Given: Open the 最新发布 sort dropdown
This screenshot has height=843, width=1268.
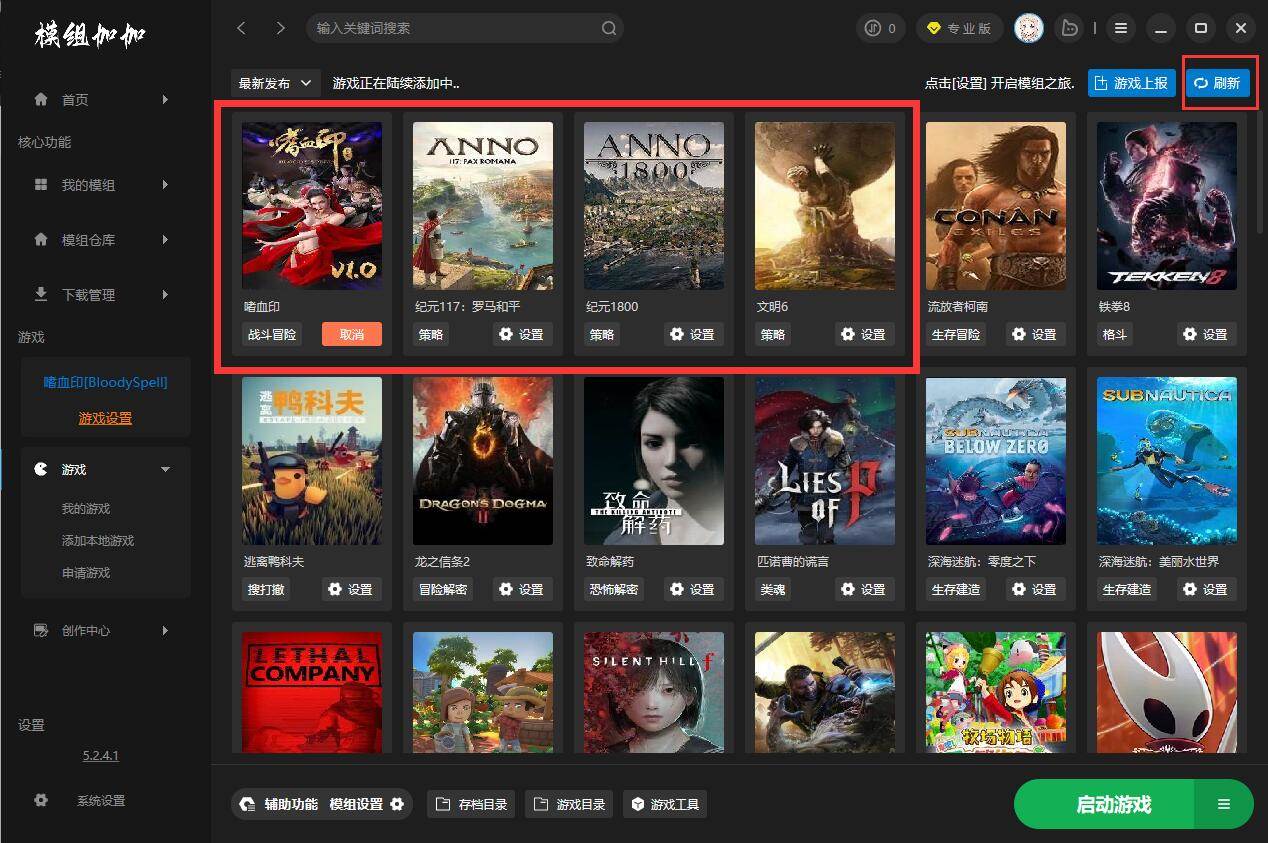Looking at the screenshot, I should pos(274,83).
